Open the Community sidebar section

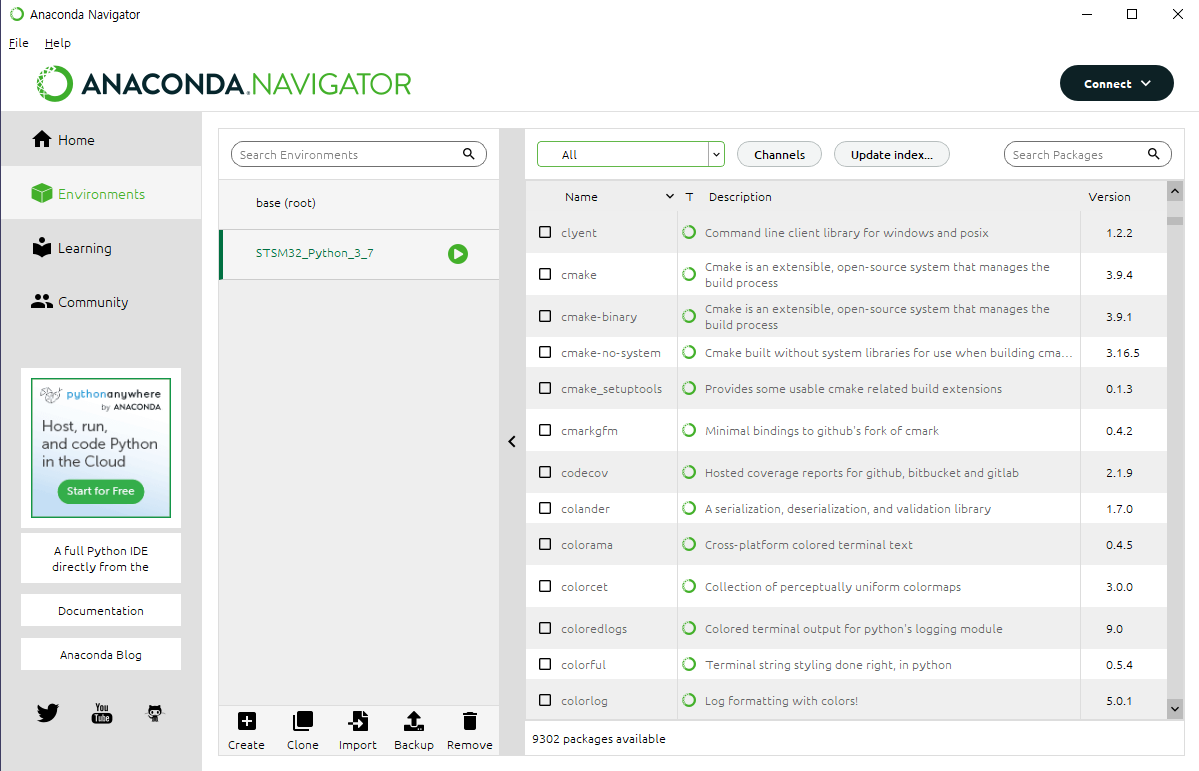pos(101,302)
